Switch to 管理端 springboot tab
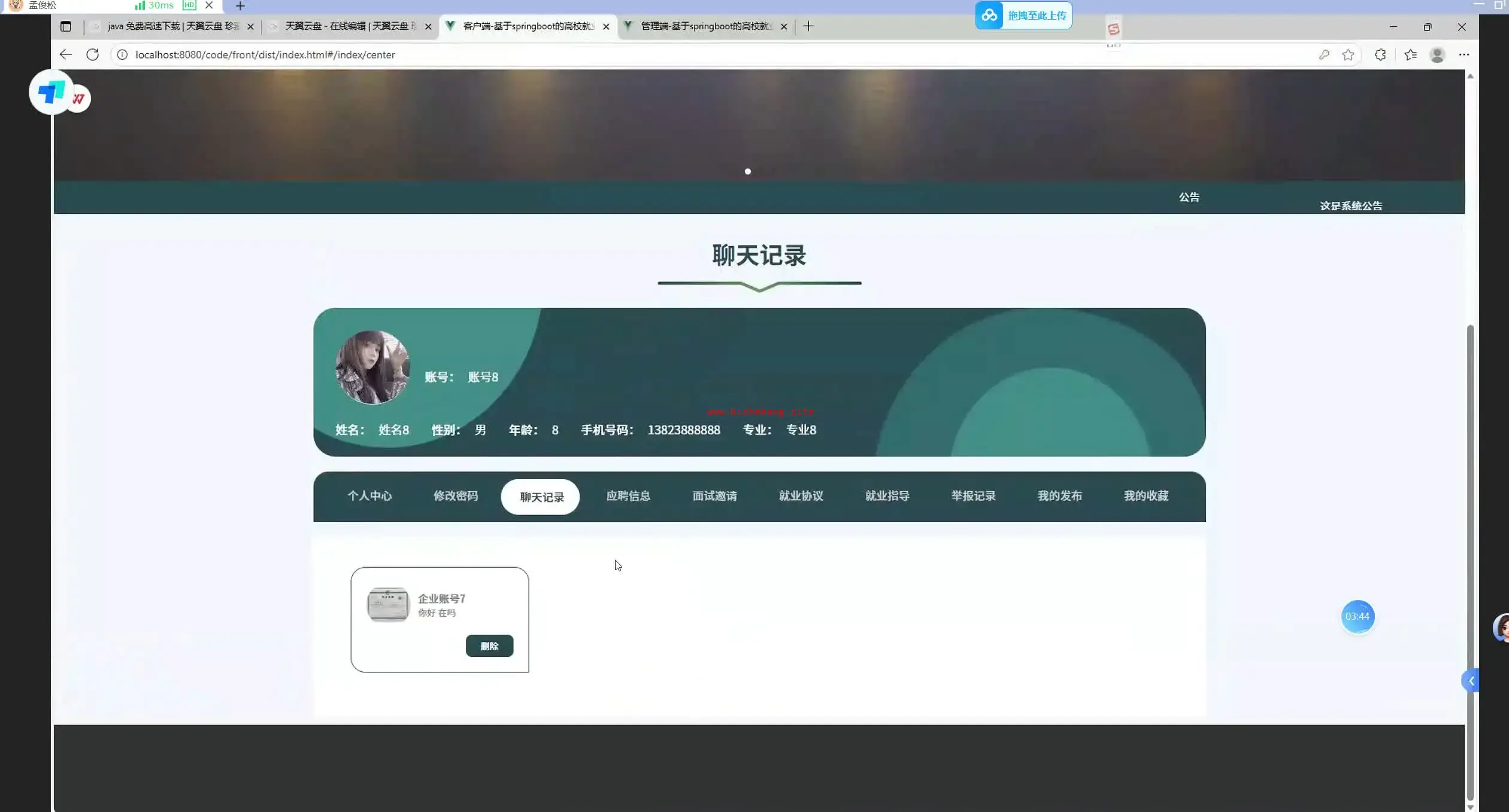Viewport: 1509px width, 812px height. pos(705,26)
